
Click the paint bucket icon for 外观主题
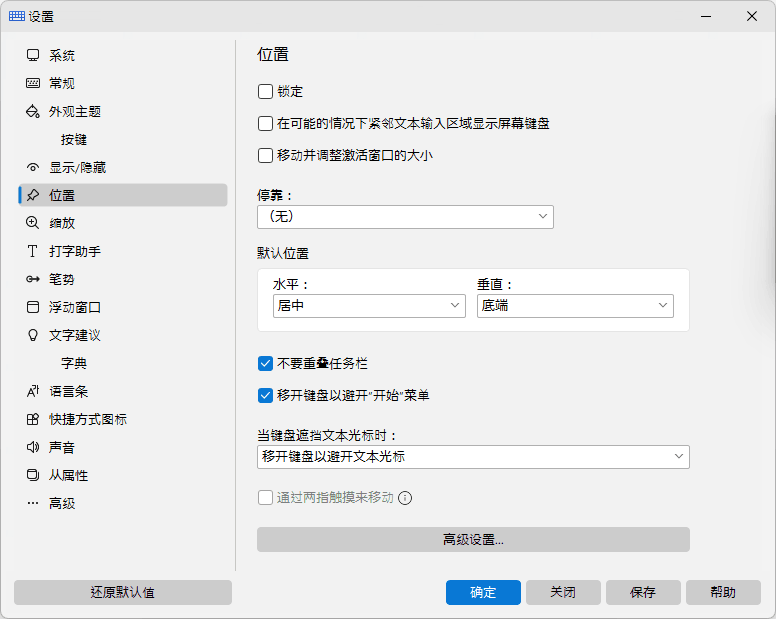(x=33, y=111)
